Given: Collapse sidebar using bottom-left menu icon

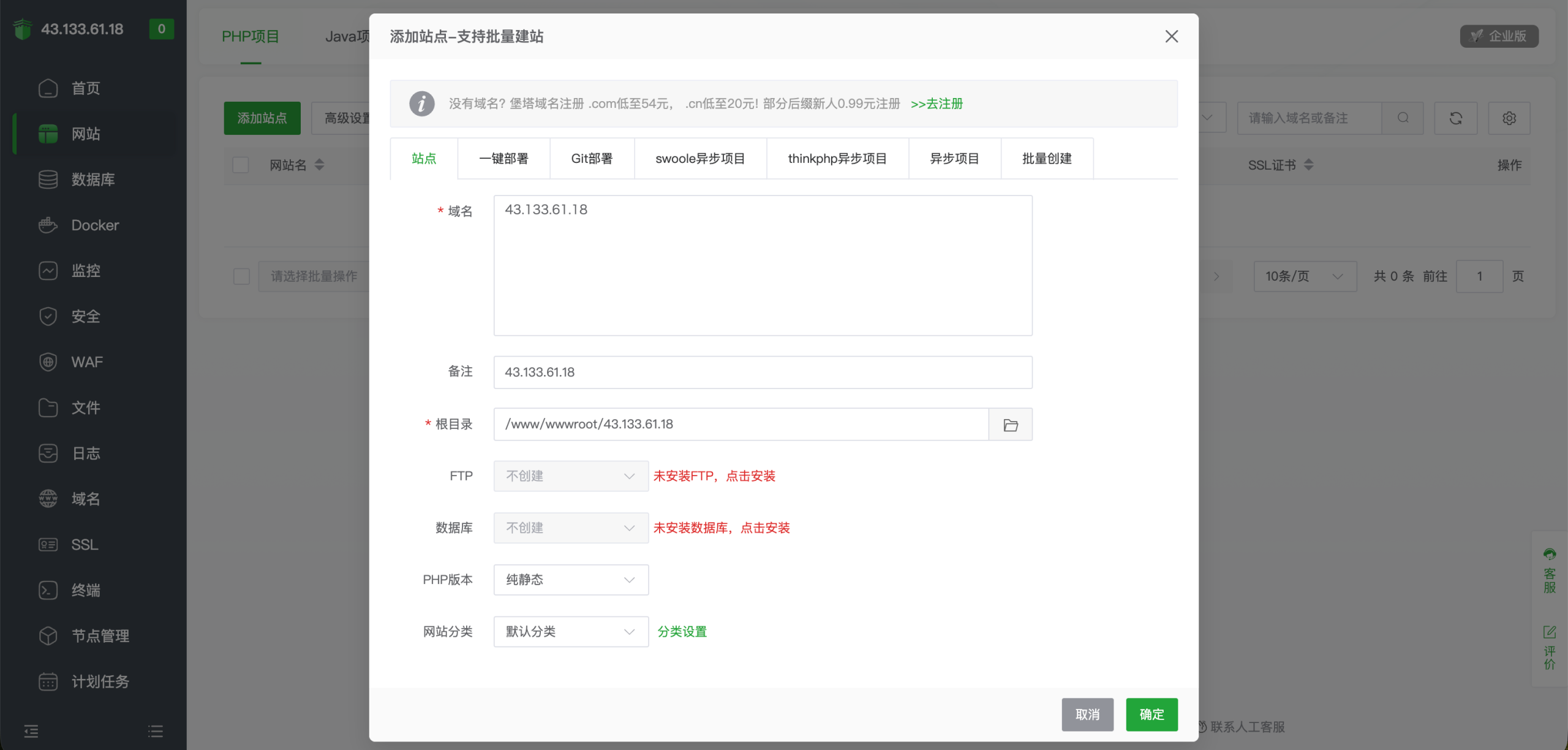Looking at the screenshot, I should coord(31,730).
